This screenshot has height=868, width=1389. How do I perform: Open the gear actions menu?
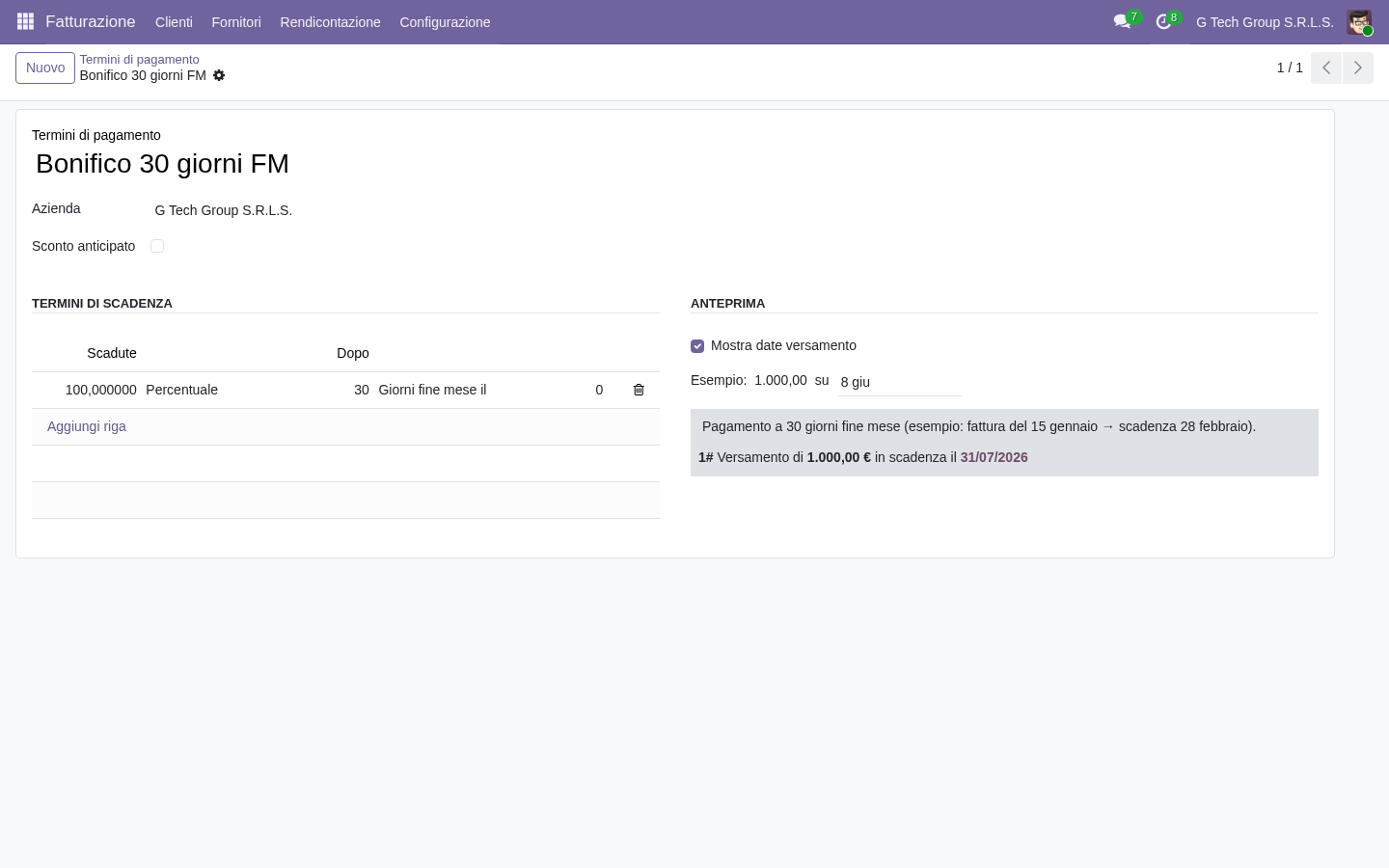219,75
